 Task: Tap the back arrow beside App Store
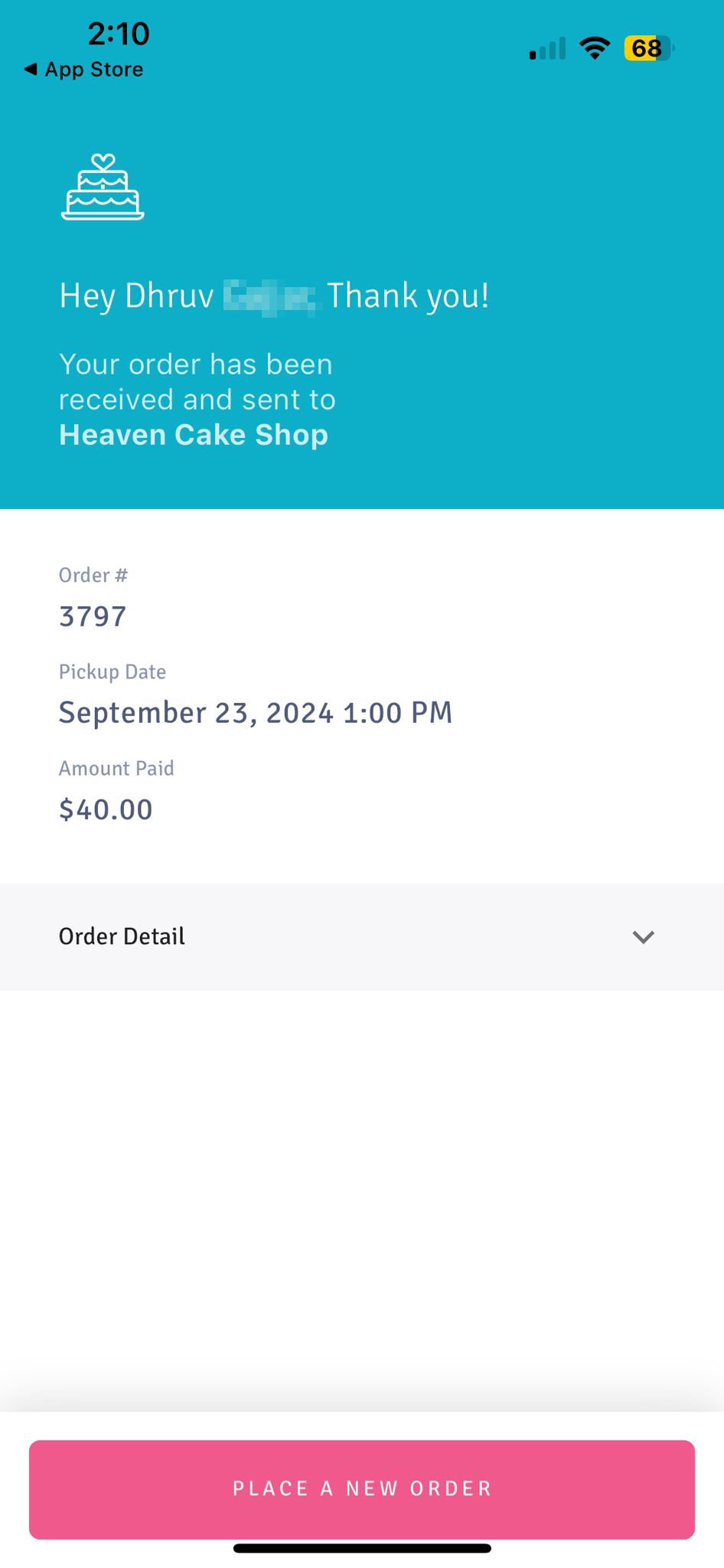[31, 70]
